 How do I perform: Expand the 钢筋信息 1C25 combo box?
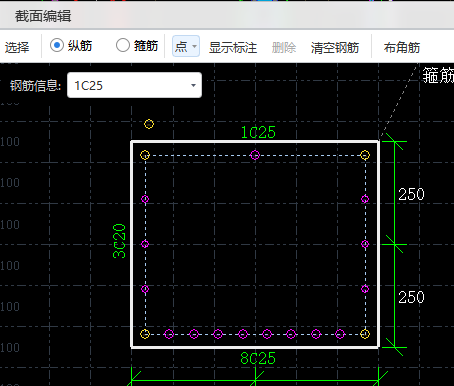(x=134, y=85)
